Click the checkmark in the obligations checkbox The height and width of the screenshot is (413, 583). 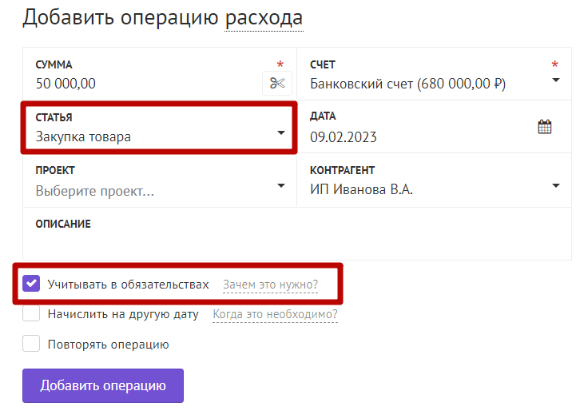pos(31,284)
